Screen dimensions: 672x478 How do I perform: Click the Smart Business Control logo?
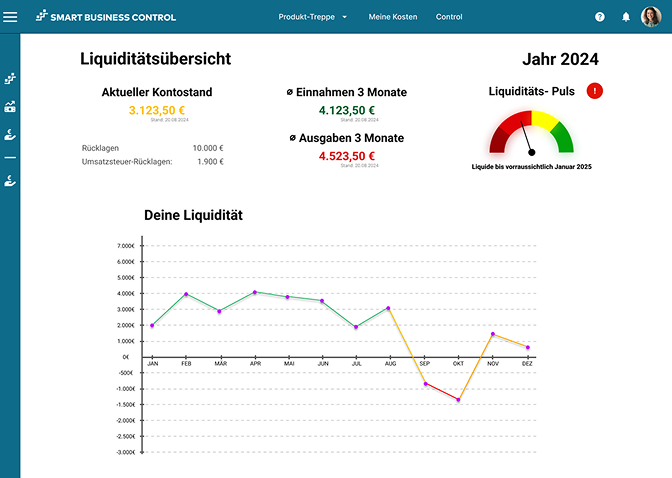[x=105, y=17]
